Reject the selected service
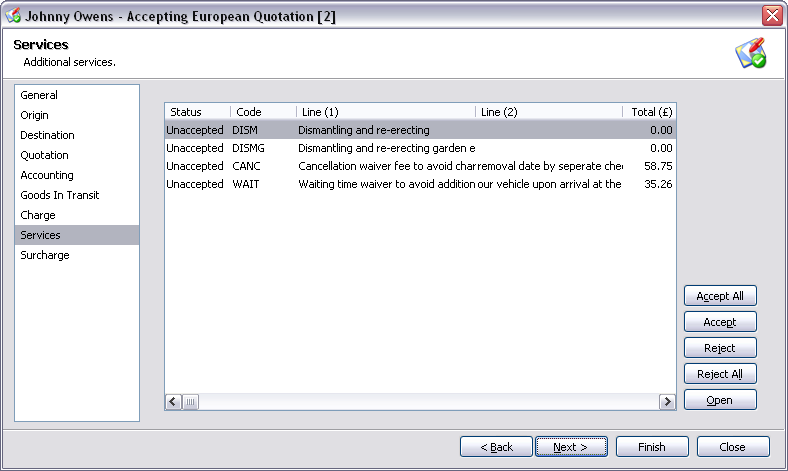The image size is (788, 471). pos(720,348)
